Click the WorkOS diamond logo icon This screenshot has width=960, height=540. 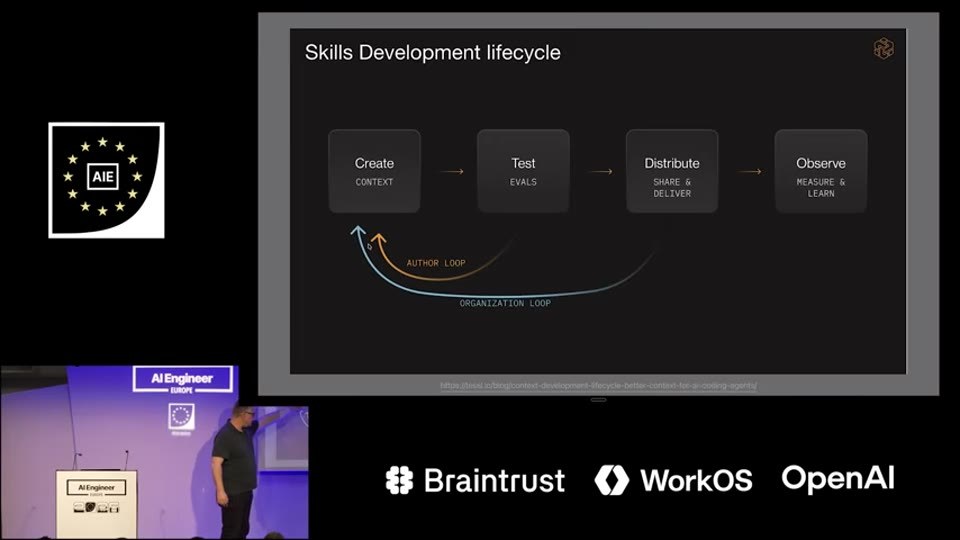click(612, 480)
